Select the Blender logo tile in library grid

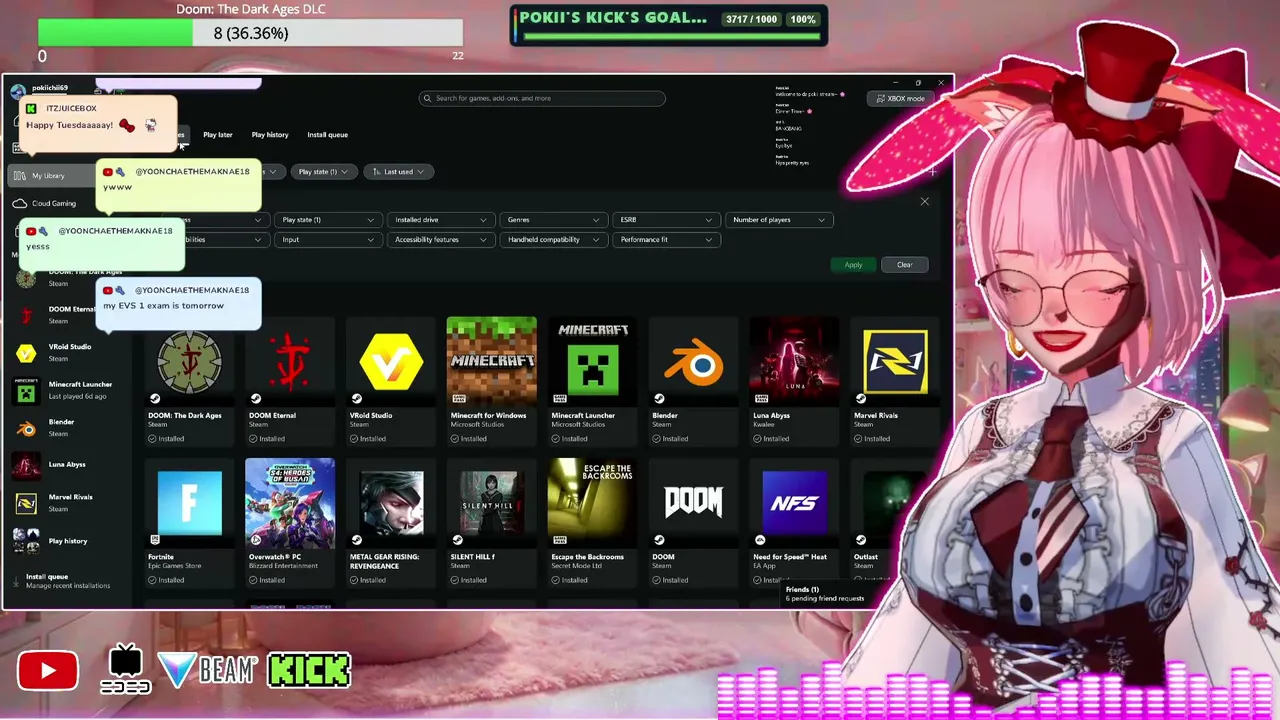point(694,361)
